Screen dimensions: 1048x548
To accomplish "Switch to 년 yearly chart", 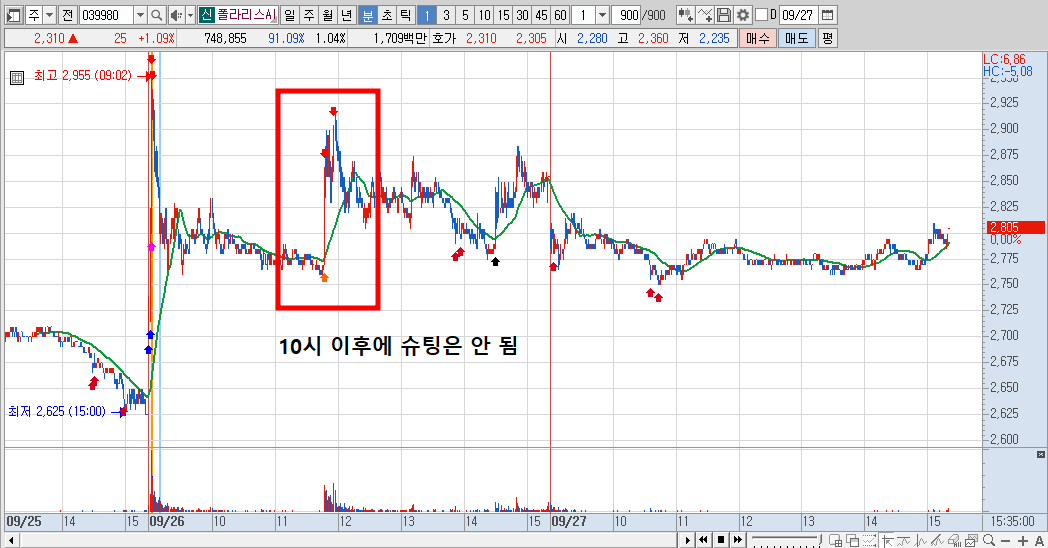I will [346, 15].
